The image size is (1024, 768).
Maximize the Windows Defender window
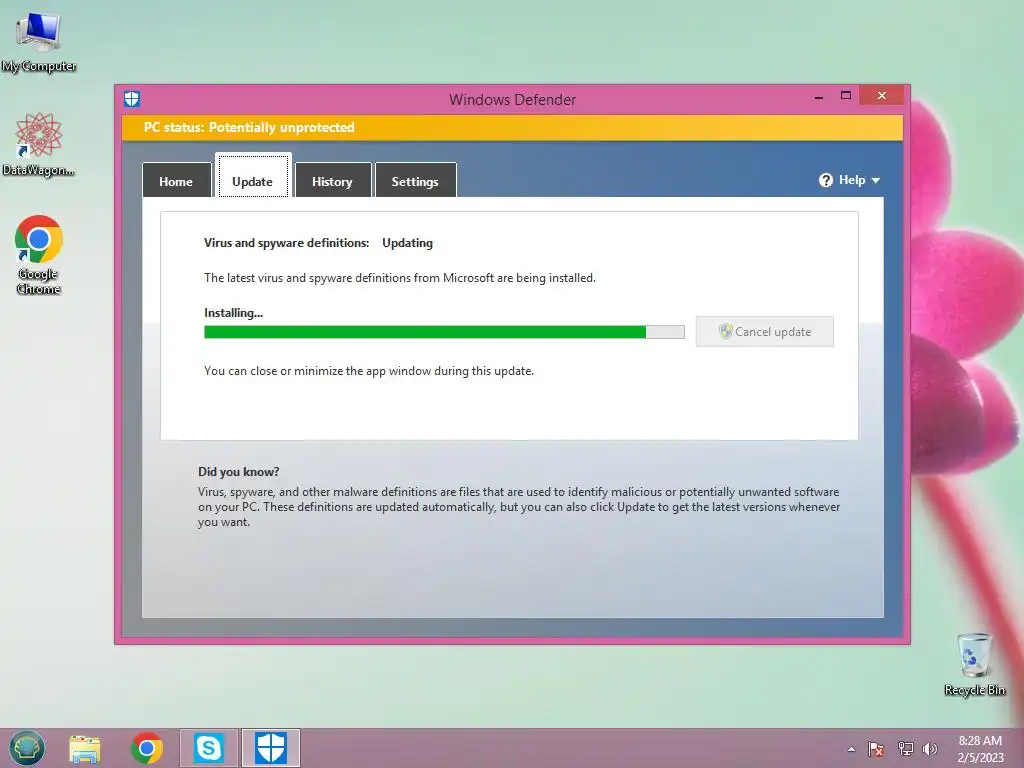point(846,95)
